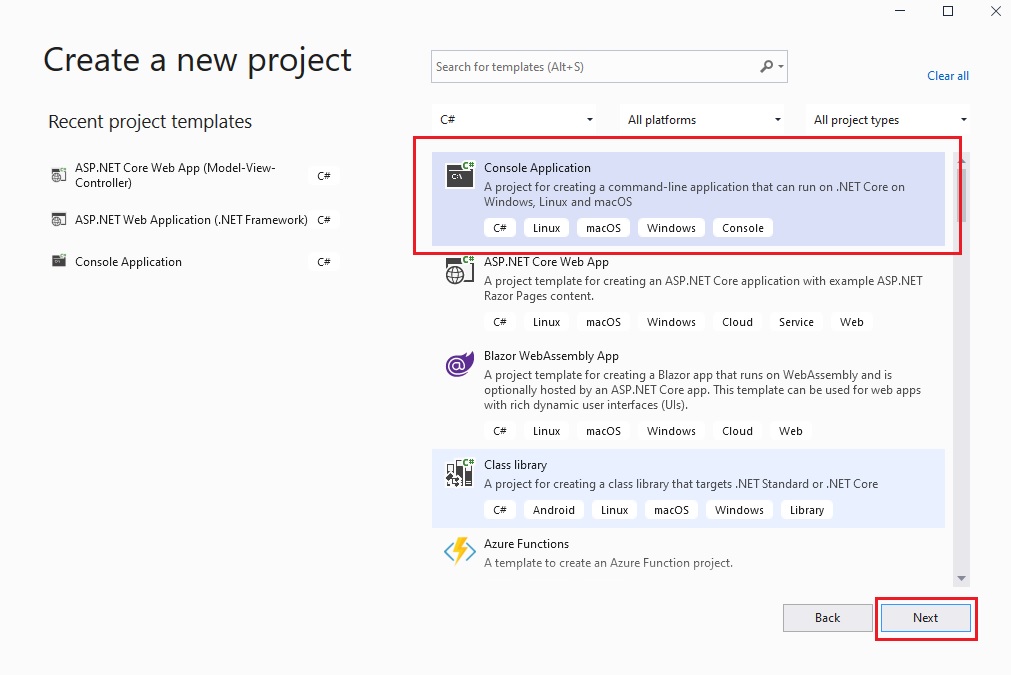Click the Cloud tag on Blazor WebAssembly App
The image size is (1011, 675).
(x=737, y=431)
